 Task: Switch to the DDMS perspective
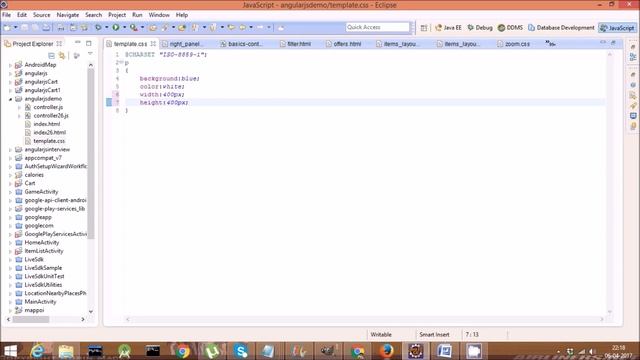[510, 28]
